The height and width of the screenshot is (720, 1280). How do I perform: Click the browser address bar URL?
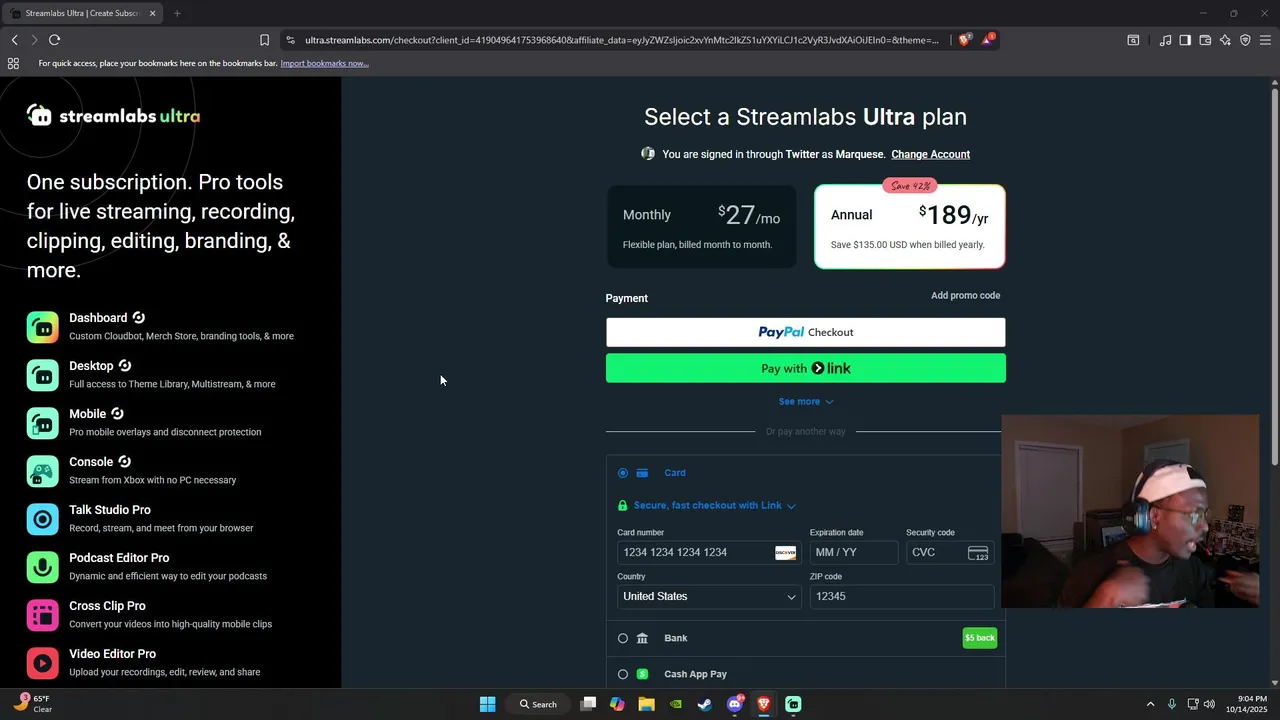[x=621, y=40]
